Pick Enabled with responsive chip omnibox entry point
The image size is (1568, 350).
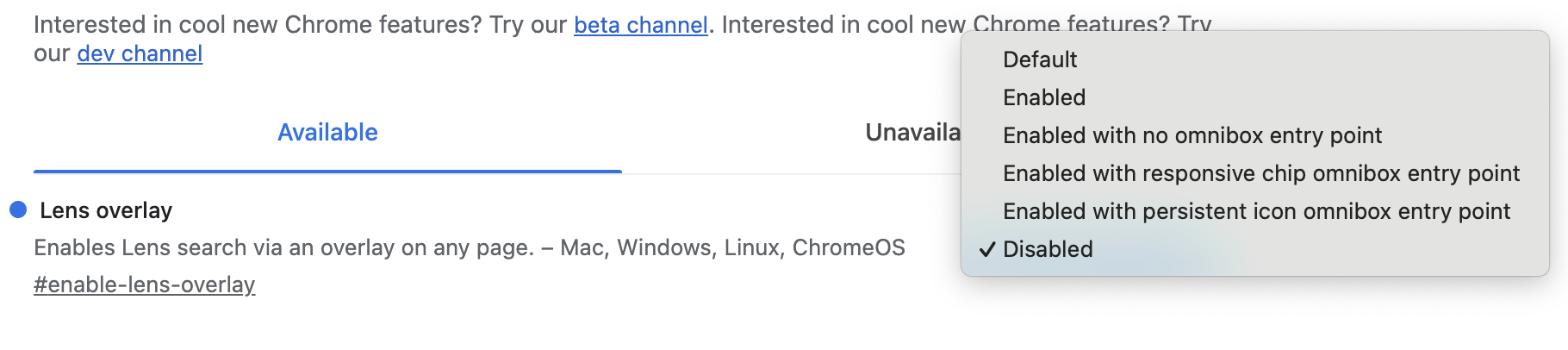tap(1261, 173)
